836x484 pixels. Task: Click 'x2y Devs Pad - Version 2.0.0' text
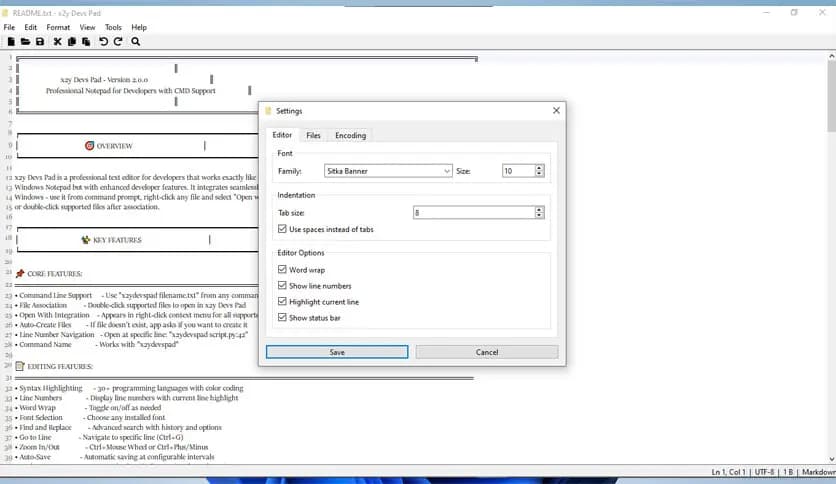pyautogui.click(x=104, y=80)
